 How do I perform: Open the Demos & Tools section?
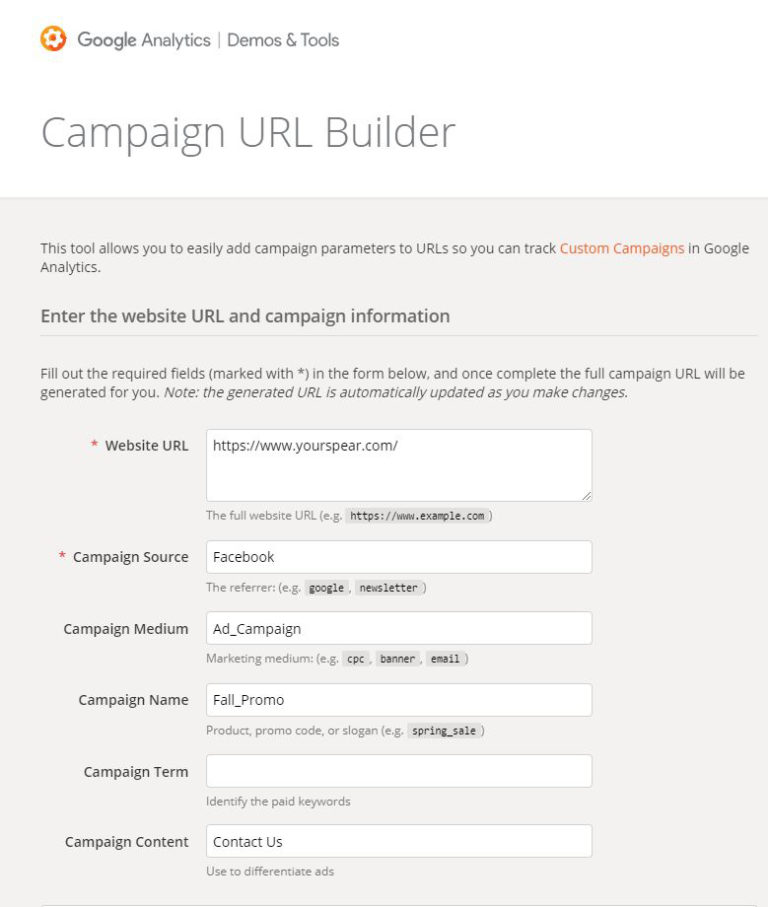pyautogui.click(x=284, y=41)
